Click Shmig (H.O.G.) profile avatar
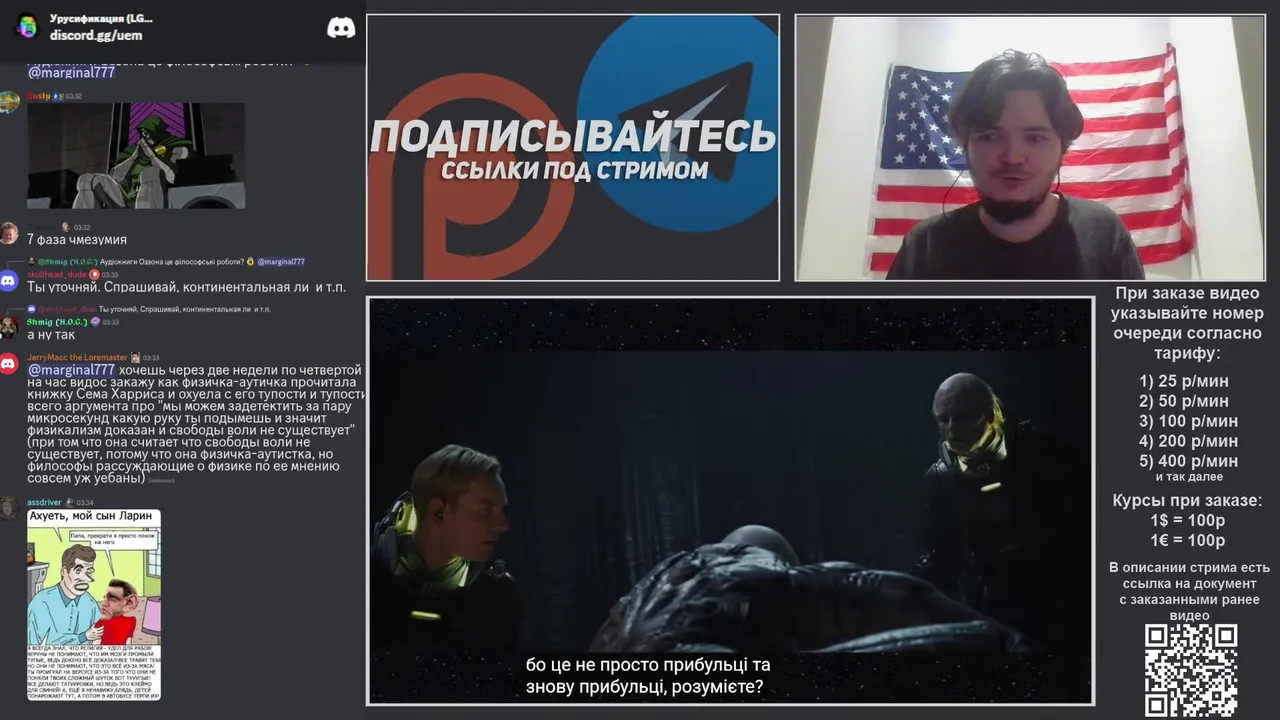The width and height of the screenshot is (1280, 720). coord(9,328)
